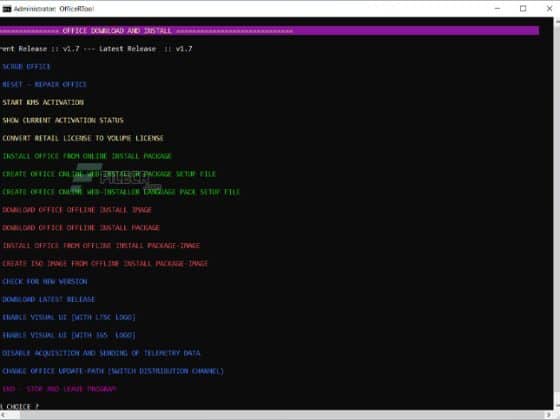Click "DOWNLOAD OFFICE OFFLINE INSTALL IMAGE"
This screenshot has width=560, height=420.
77,210
